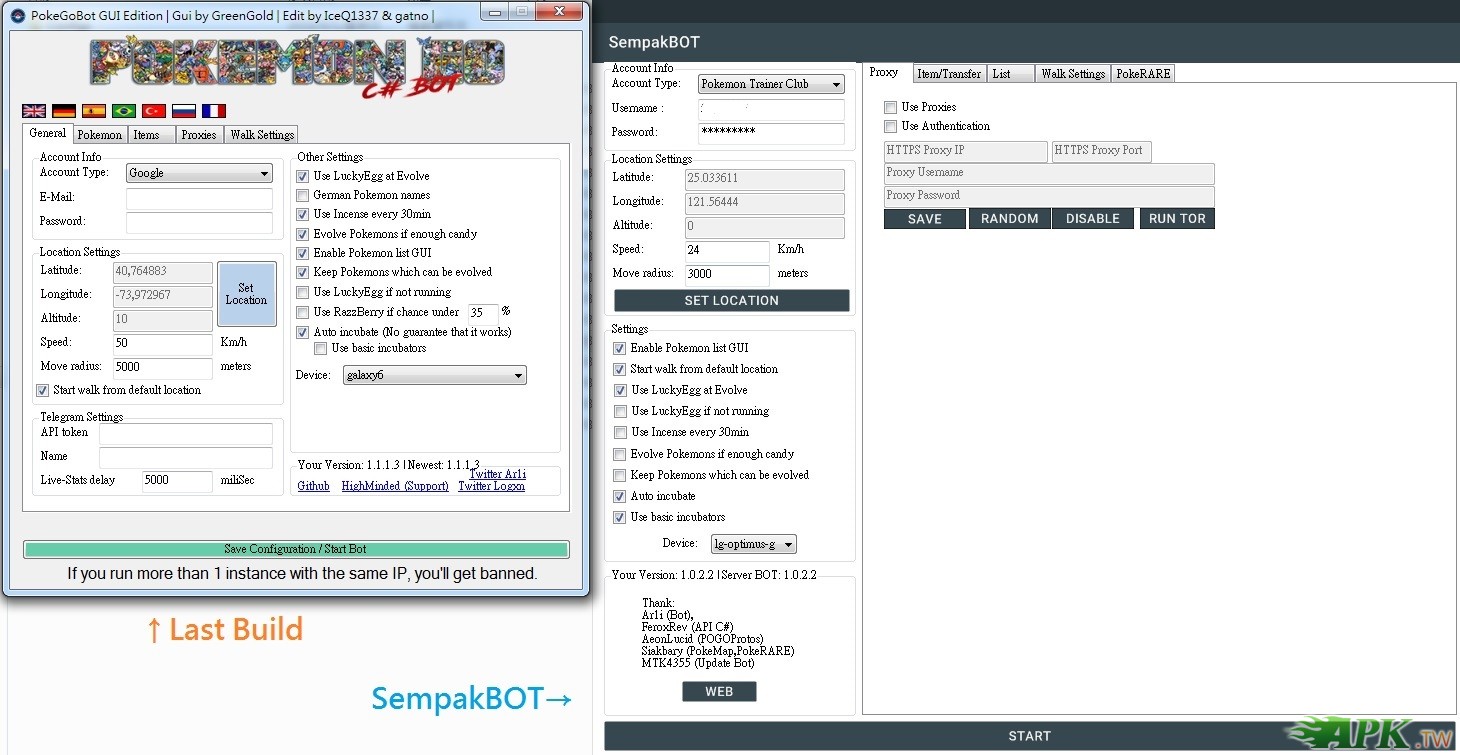Open the Device lg-optimus-g dropdown
1460x755 pixels.
pos(754,544)
